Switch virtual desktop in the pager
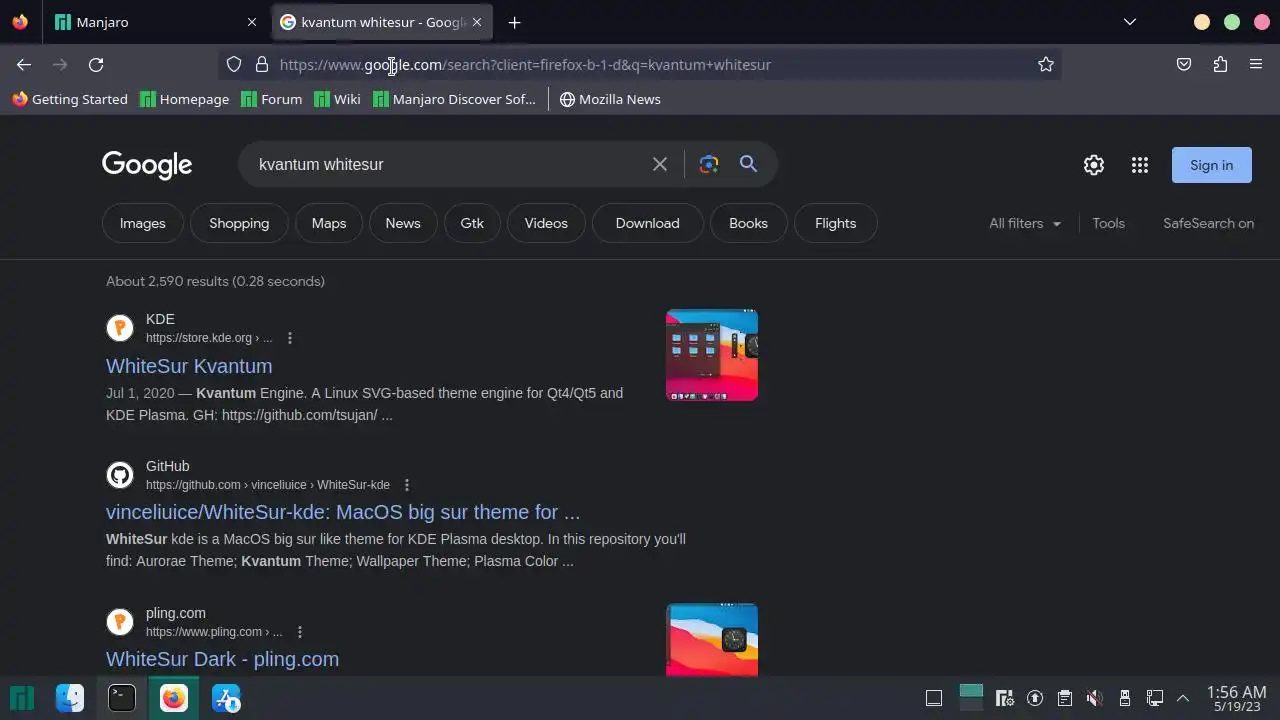The width and height of the screenshot is (1280, 720). (x=971, y=697)
